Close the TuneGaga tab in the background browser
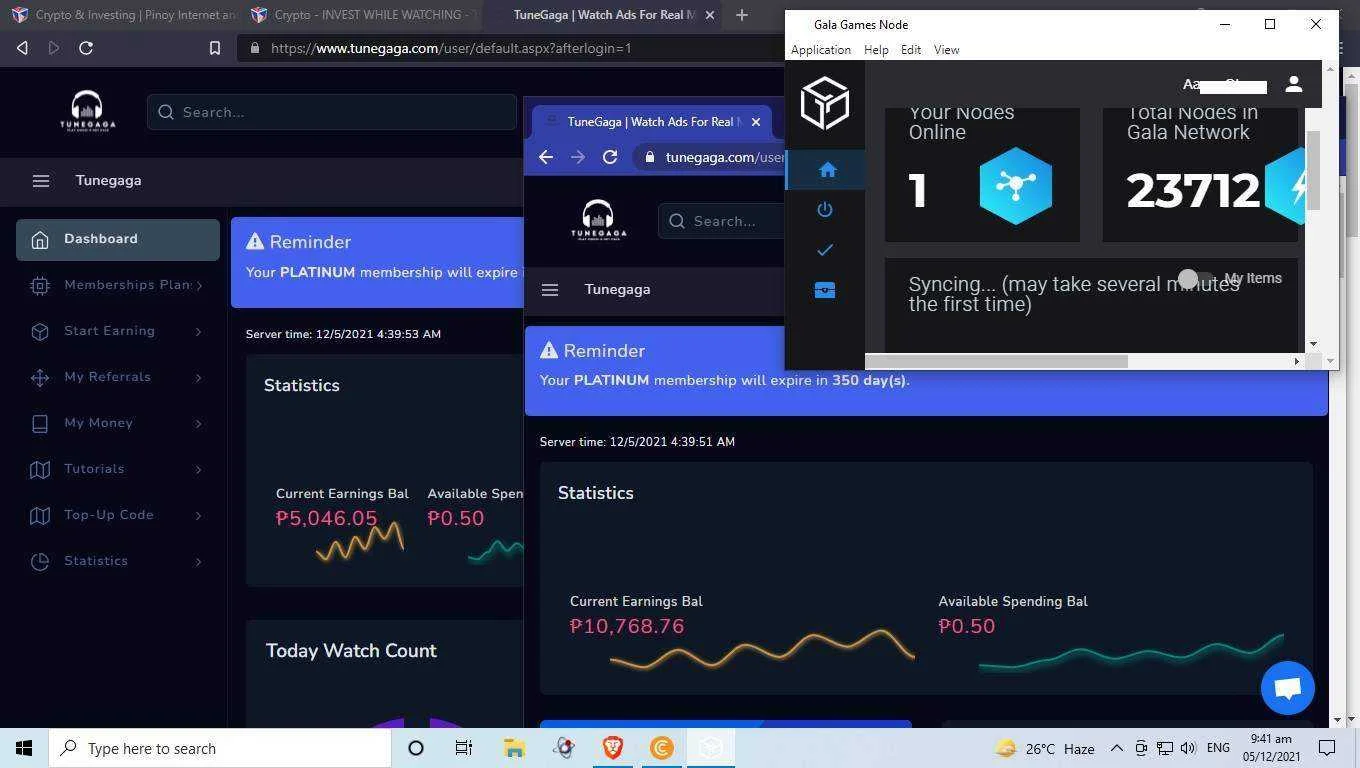The image size is (1360, 768). tap(710, 15)
